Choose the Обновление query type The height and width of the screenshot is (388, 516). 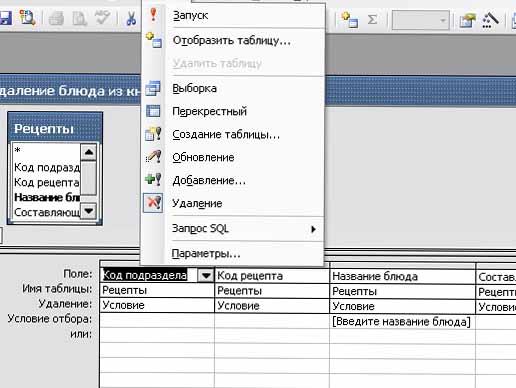click(x=233, y=157)
